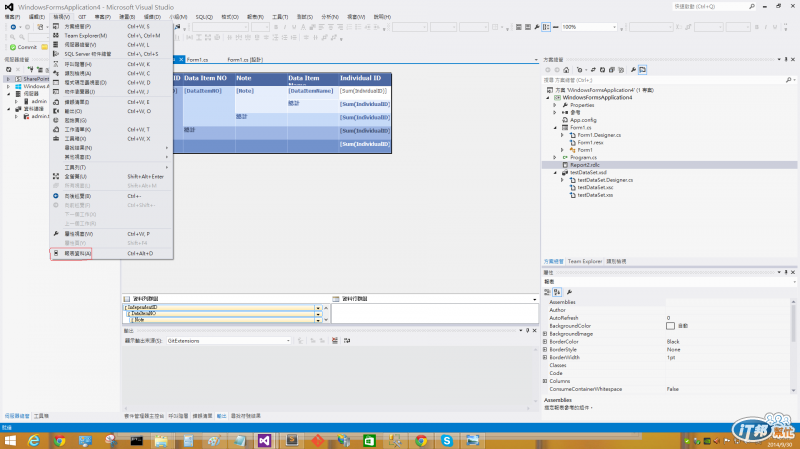The height and width of the screenshot is (449, 800).
Task: Click the show all files icon in Solution Explorer
Action: [x=621, y=70]
